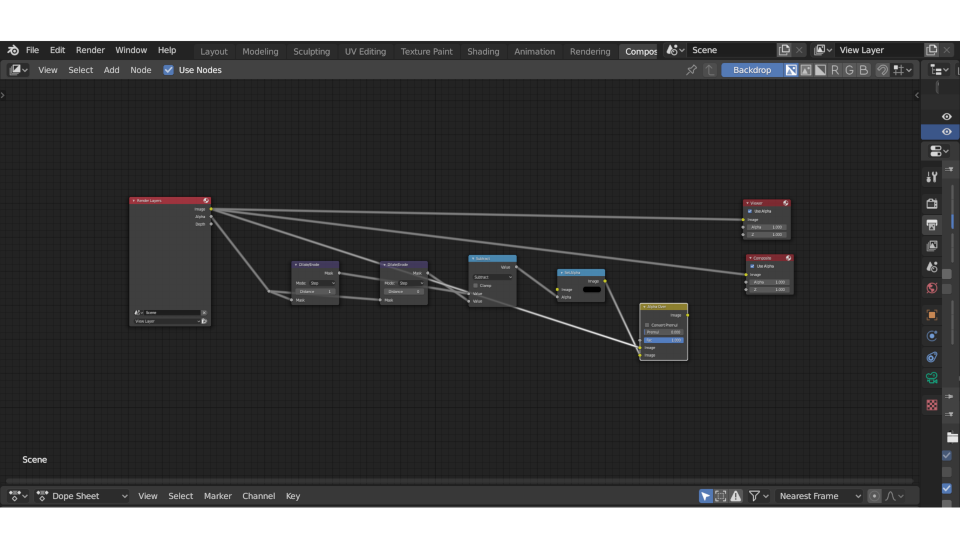Click the Fac slider on Alpha Over node
The height and width of the screenshot is (540, 960).
663,340
